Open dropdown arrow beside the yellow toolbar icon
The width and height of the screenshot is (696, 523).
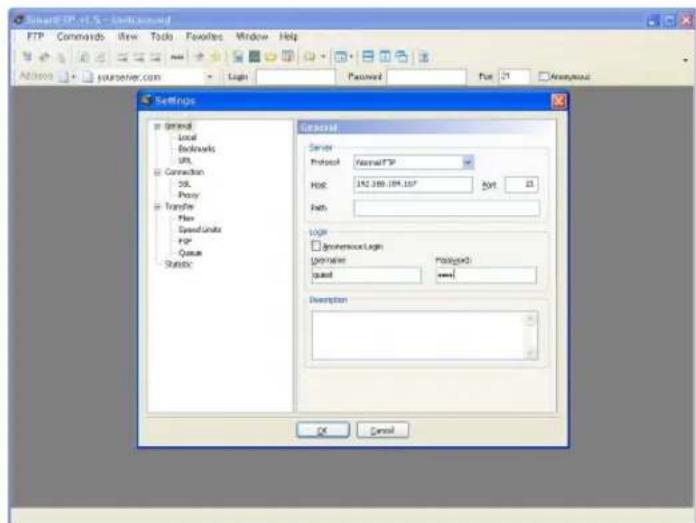click(323, 56)
